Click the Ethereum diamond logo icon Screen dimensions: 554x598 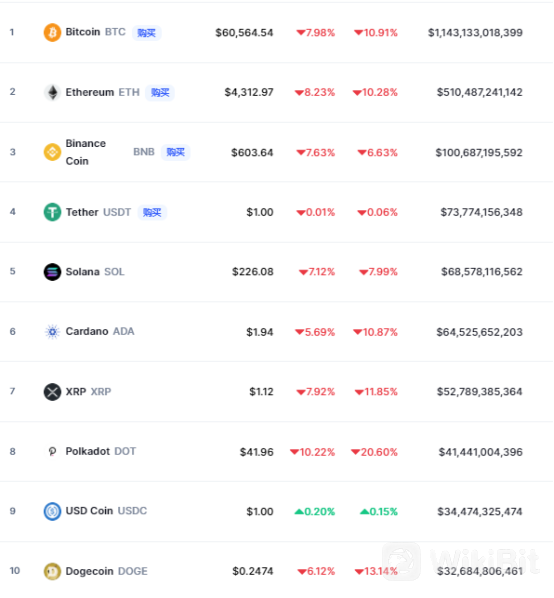coord(52,92)
